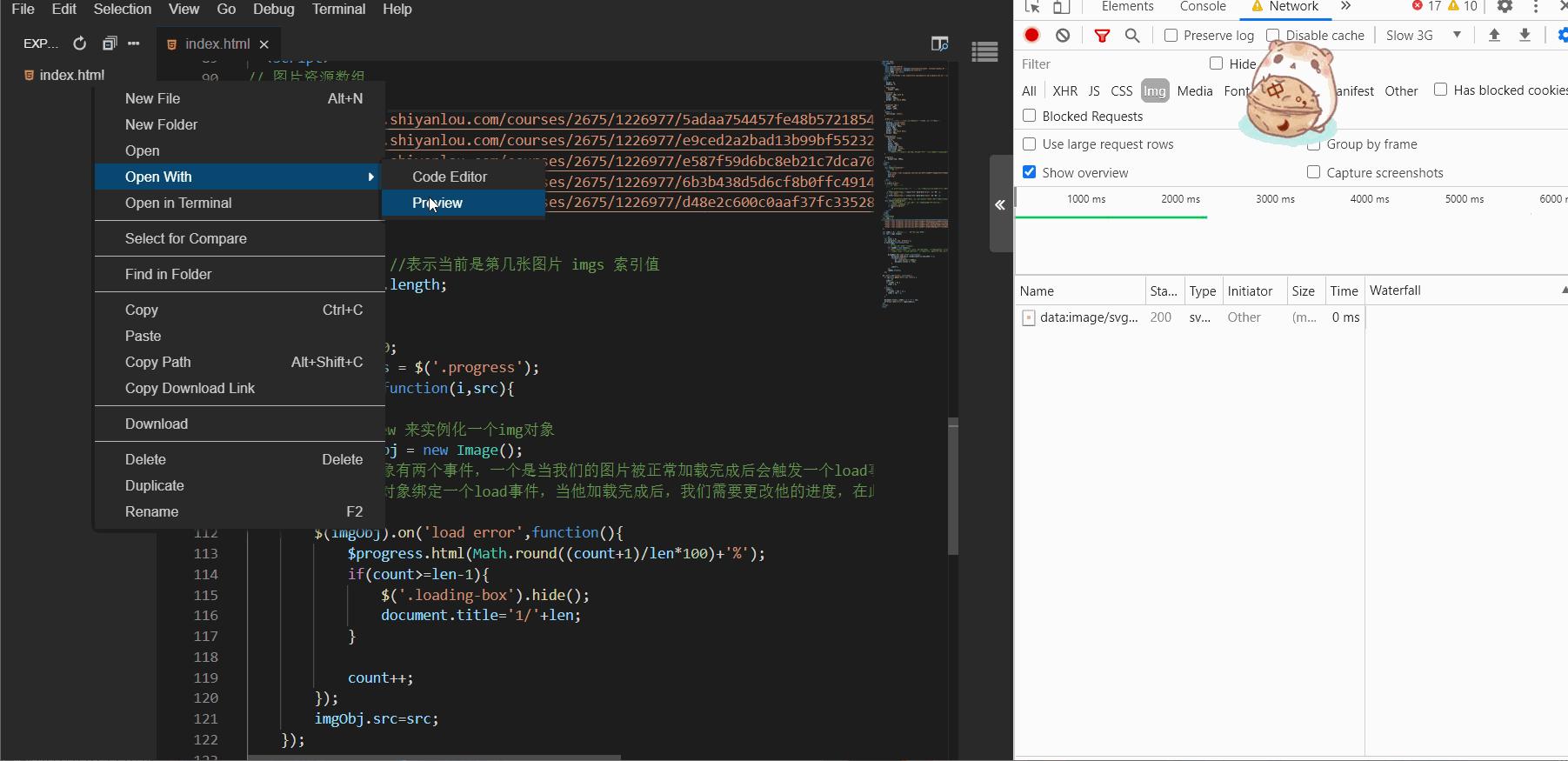Open DevTools settings gear icon
Screen dimensions: 1568x761
click(1505, 7)
